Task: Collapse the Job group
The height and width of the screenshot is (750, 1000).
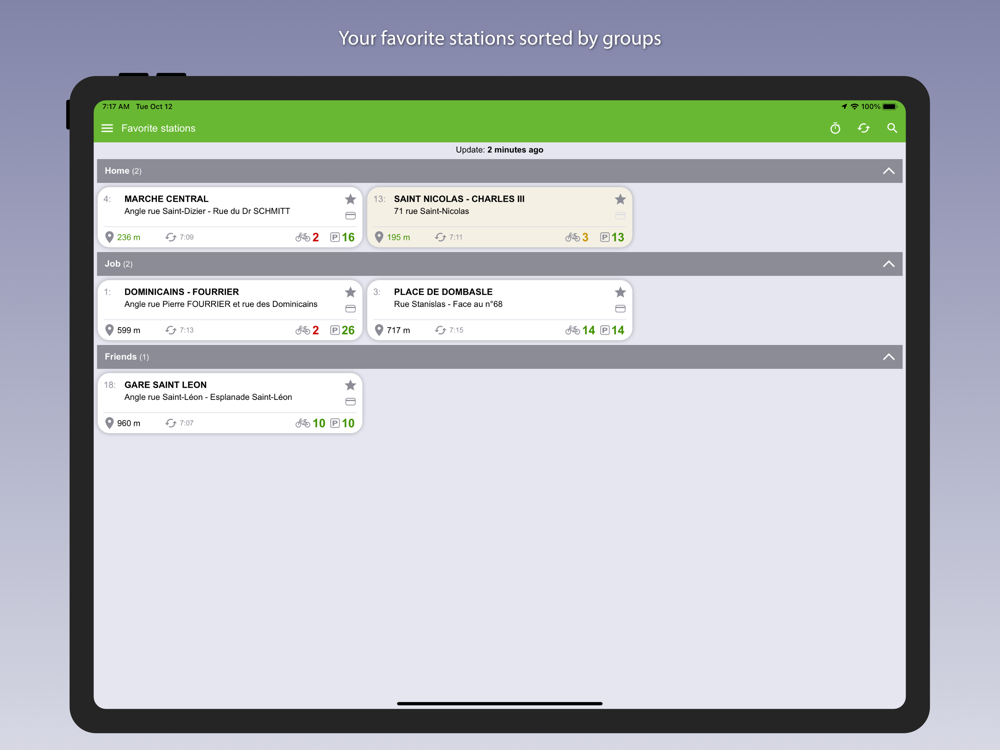Action: click(888, 264)
